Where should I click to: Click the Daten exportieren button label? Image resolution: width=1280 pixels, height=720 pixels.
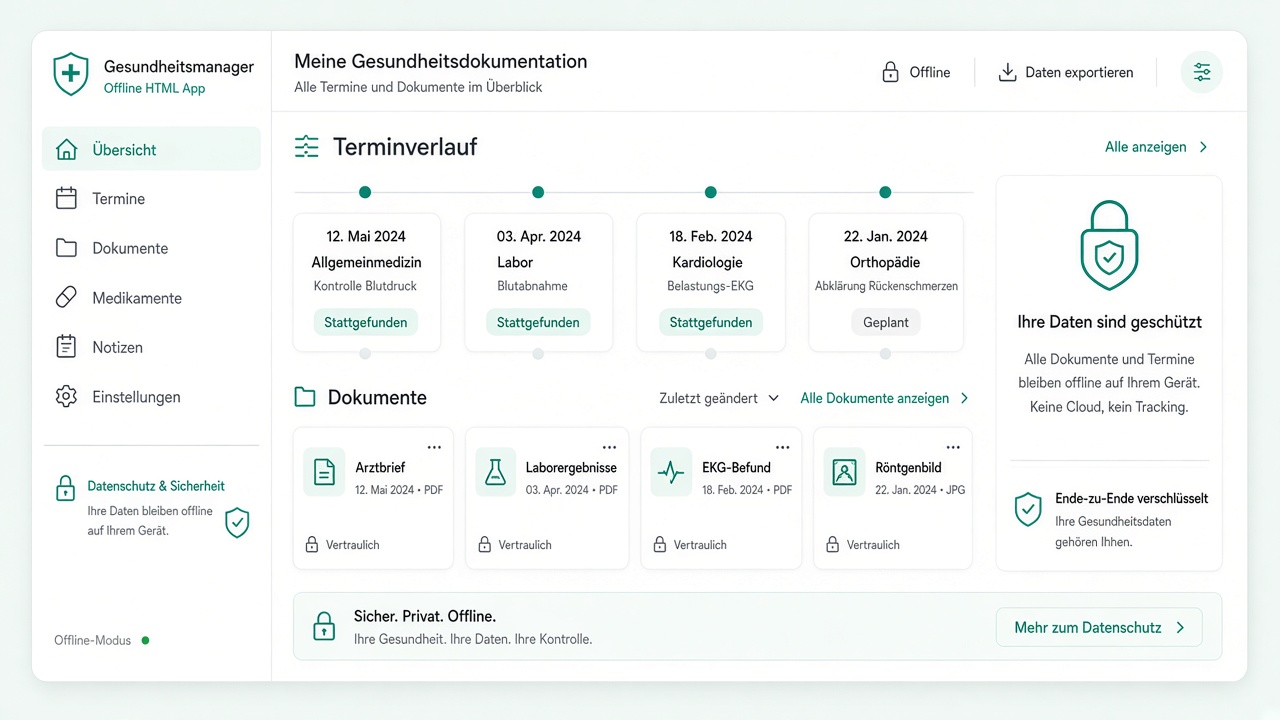[x=1079, y=72]
